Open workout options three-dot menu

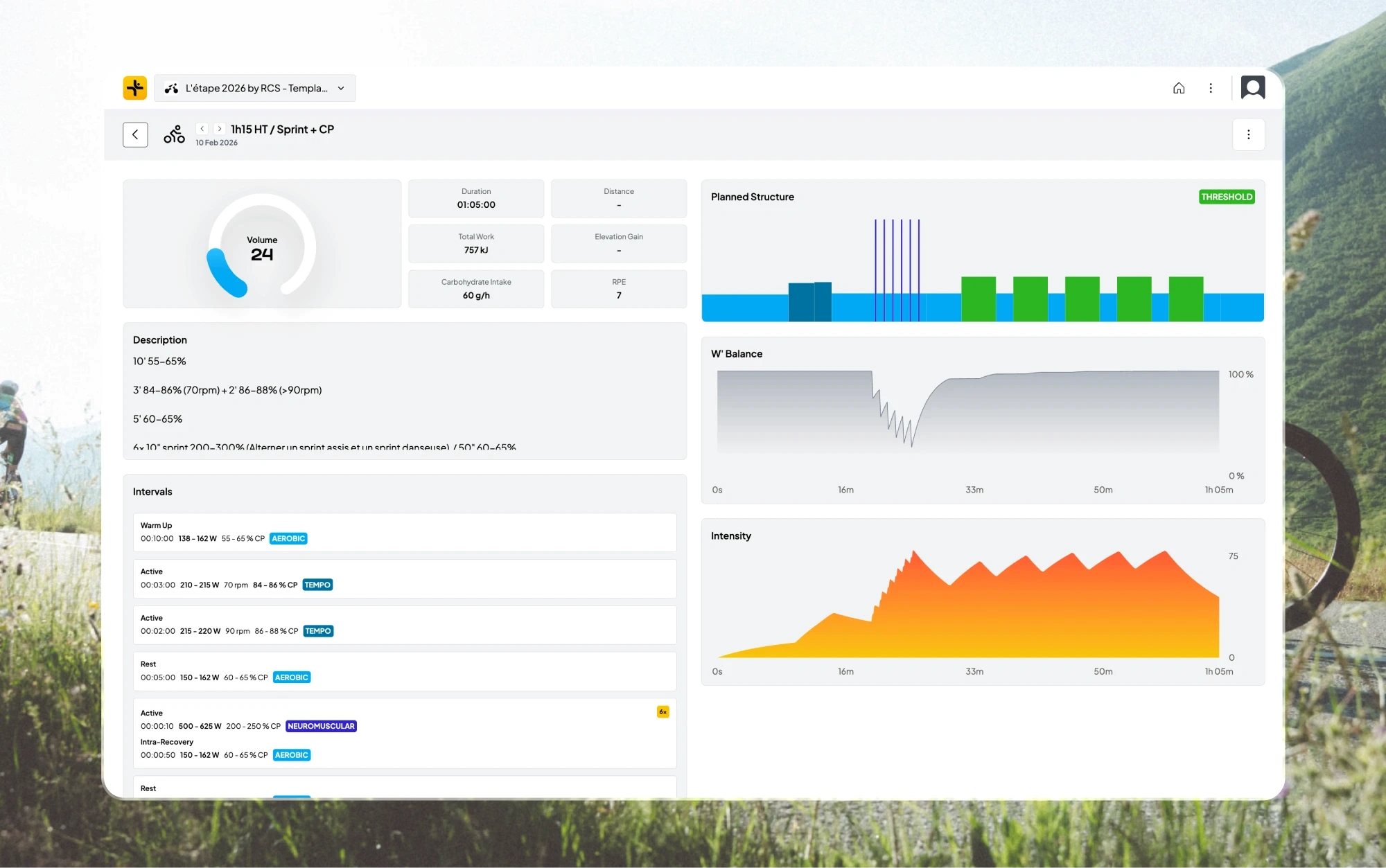pyautogui.click(x=1248, y=134)
